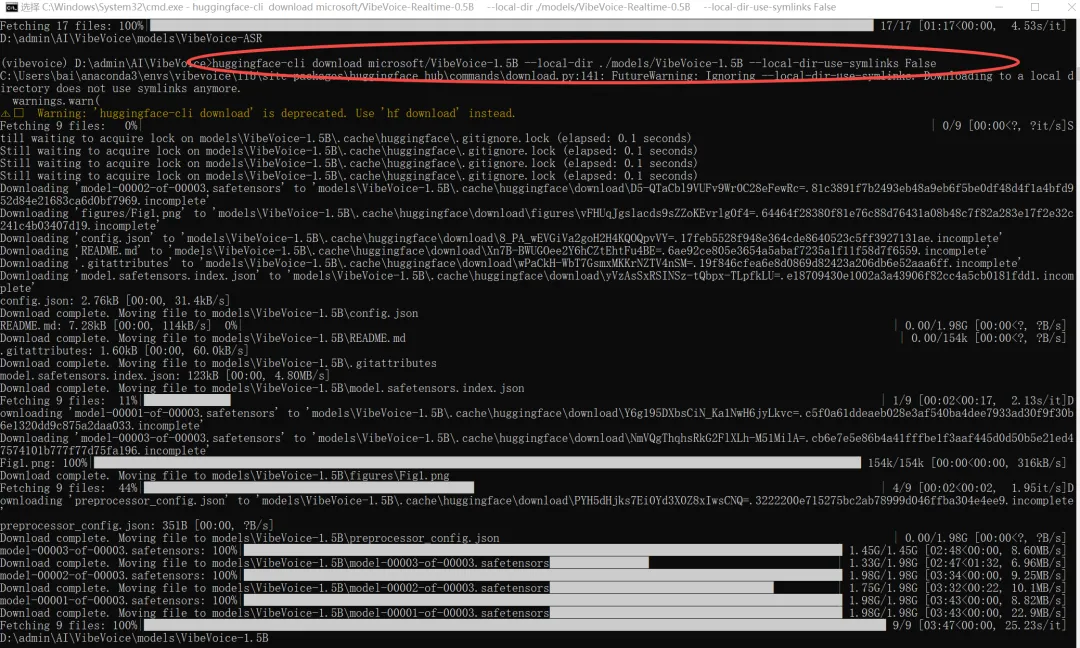Screen dimensions: 1080x648
Task: Click 'Moving file to ...model.safetensors.index.json' line
Action: 262,388
